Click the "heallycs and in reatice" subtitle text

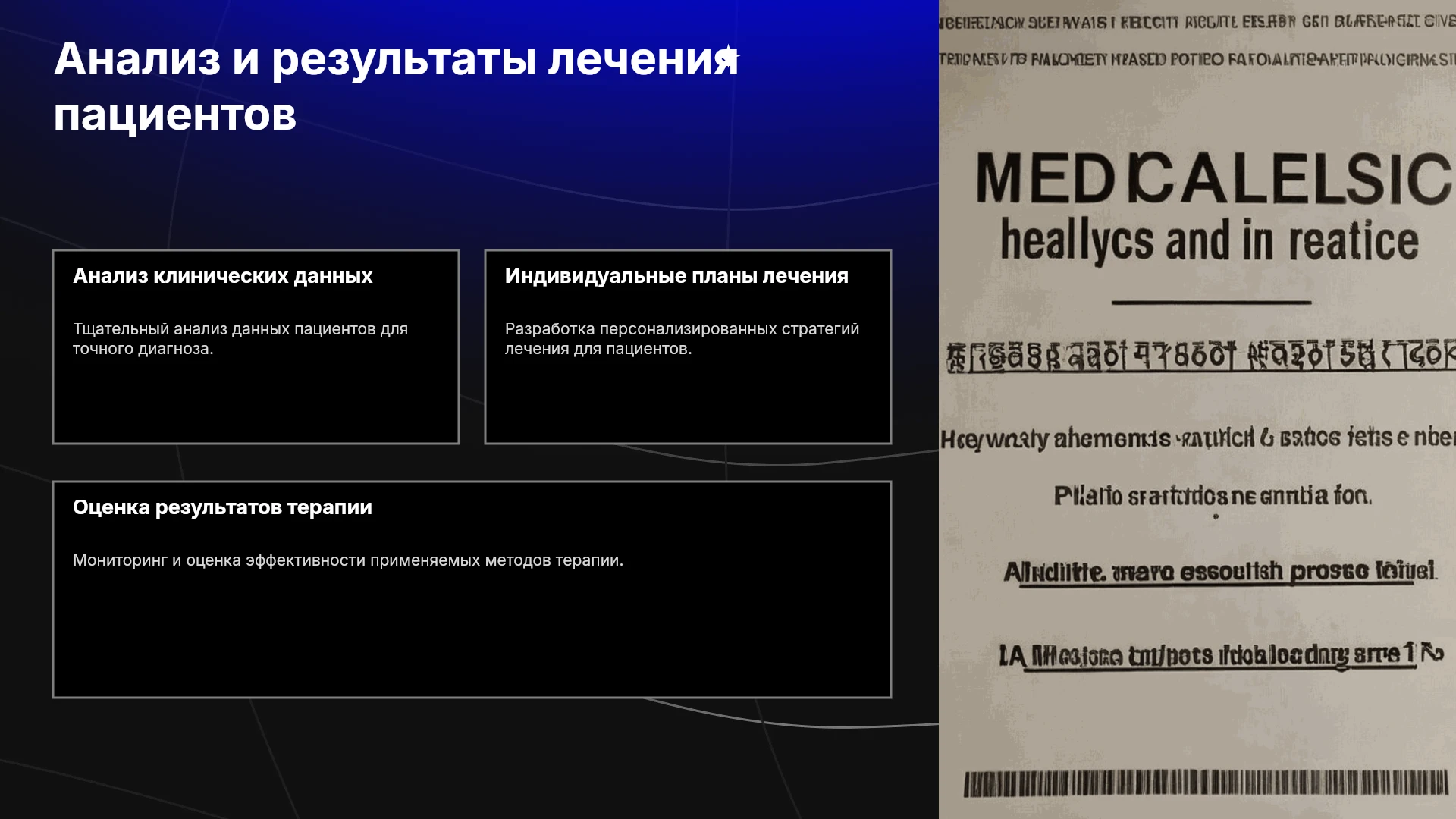(1209, 241)
